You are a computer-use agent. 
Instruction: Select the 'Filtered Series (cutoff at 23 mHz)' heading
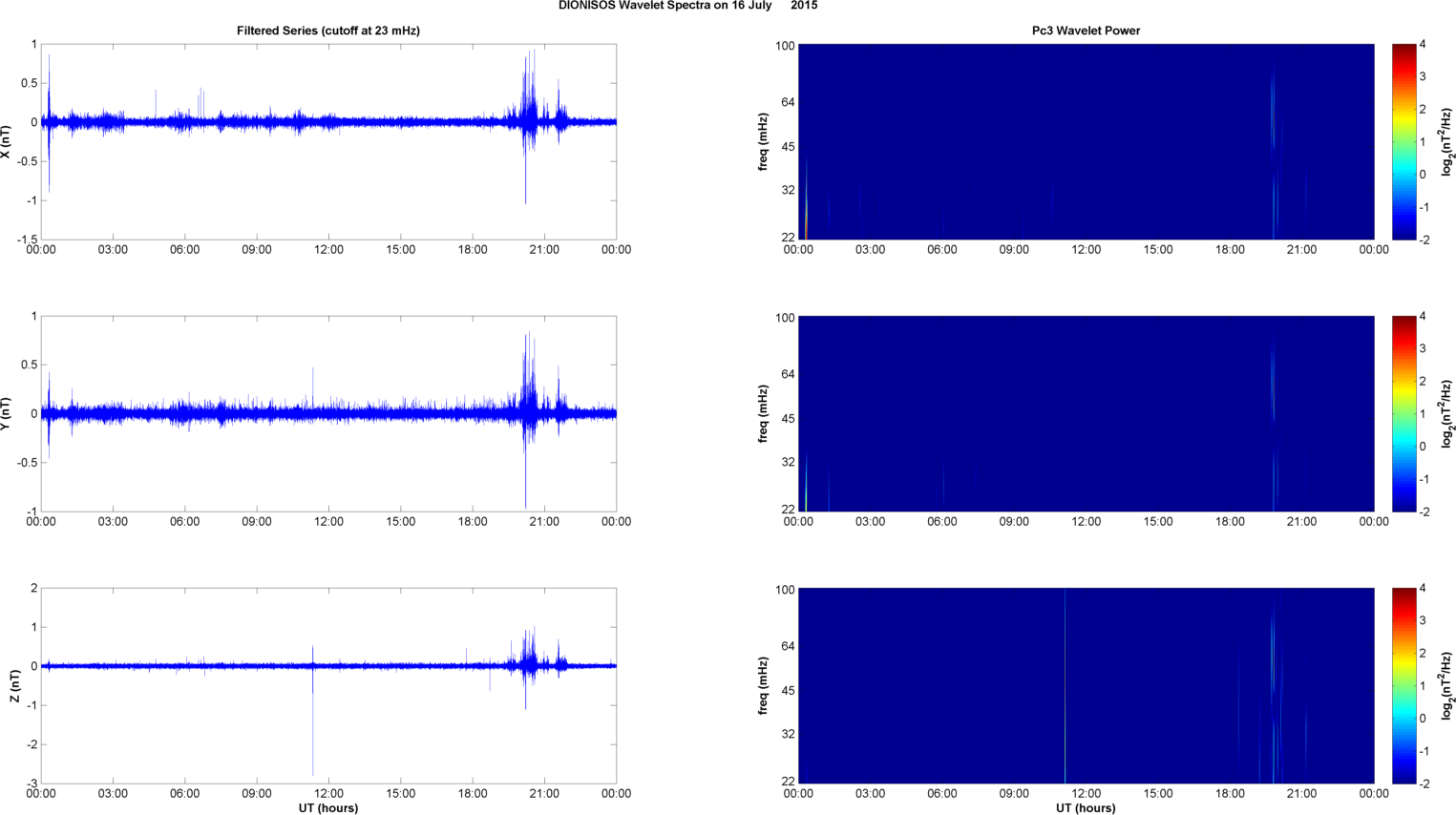(328, 31)
